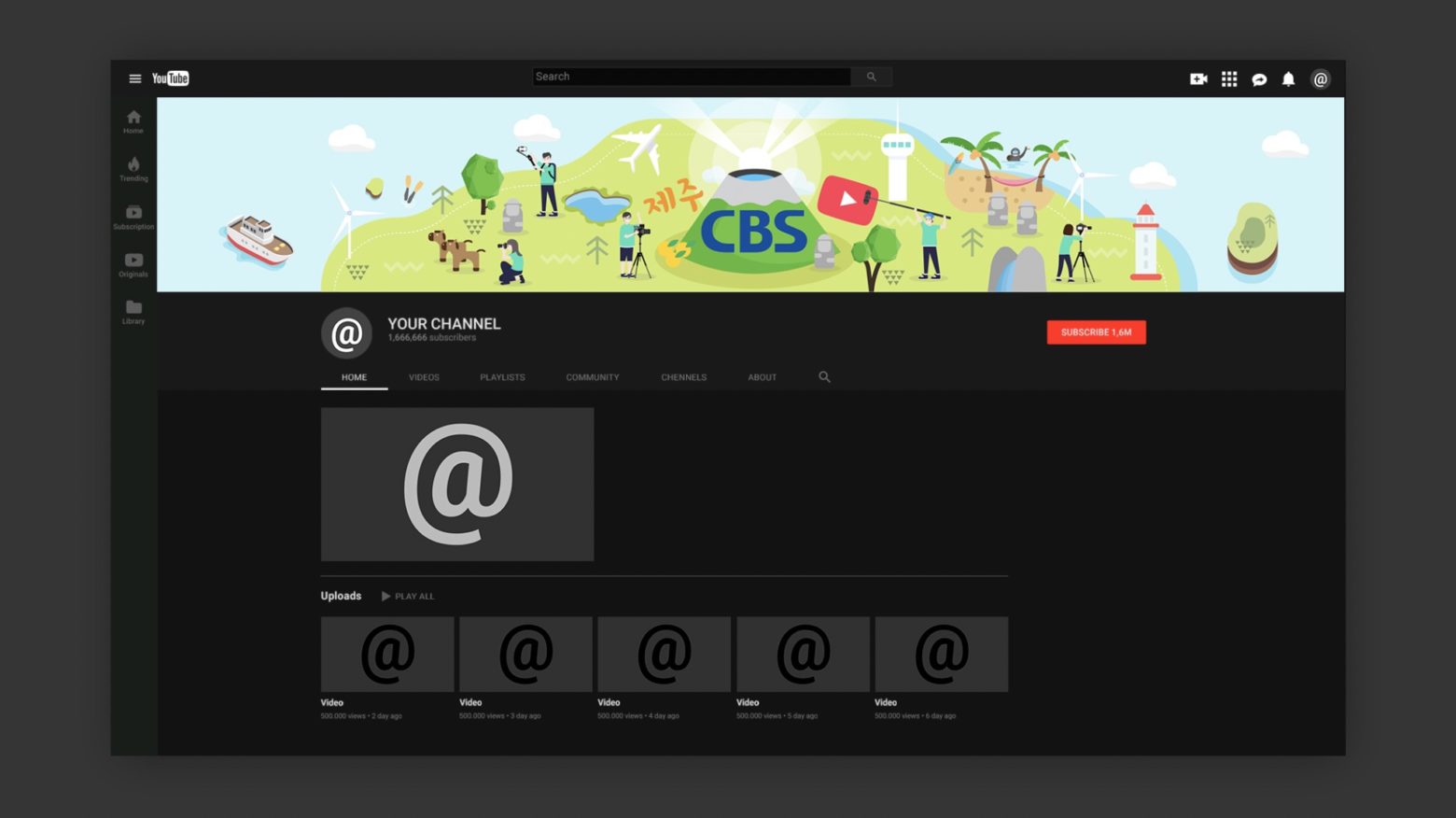
Task: Open the video thumbnail from 3 day ago
Action: pyautogui.click(x=525, y=654)
